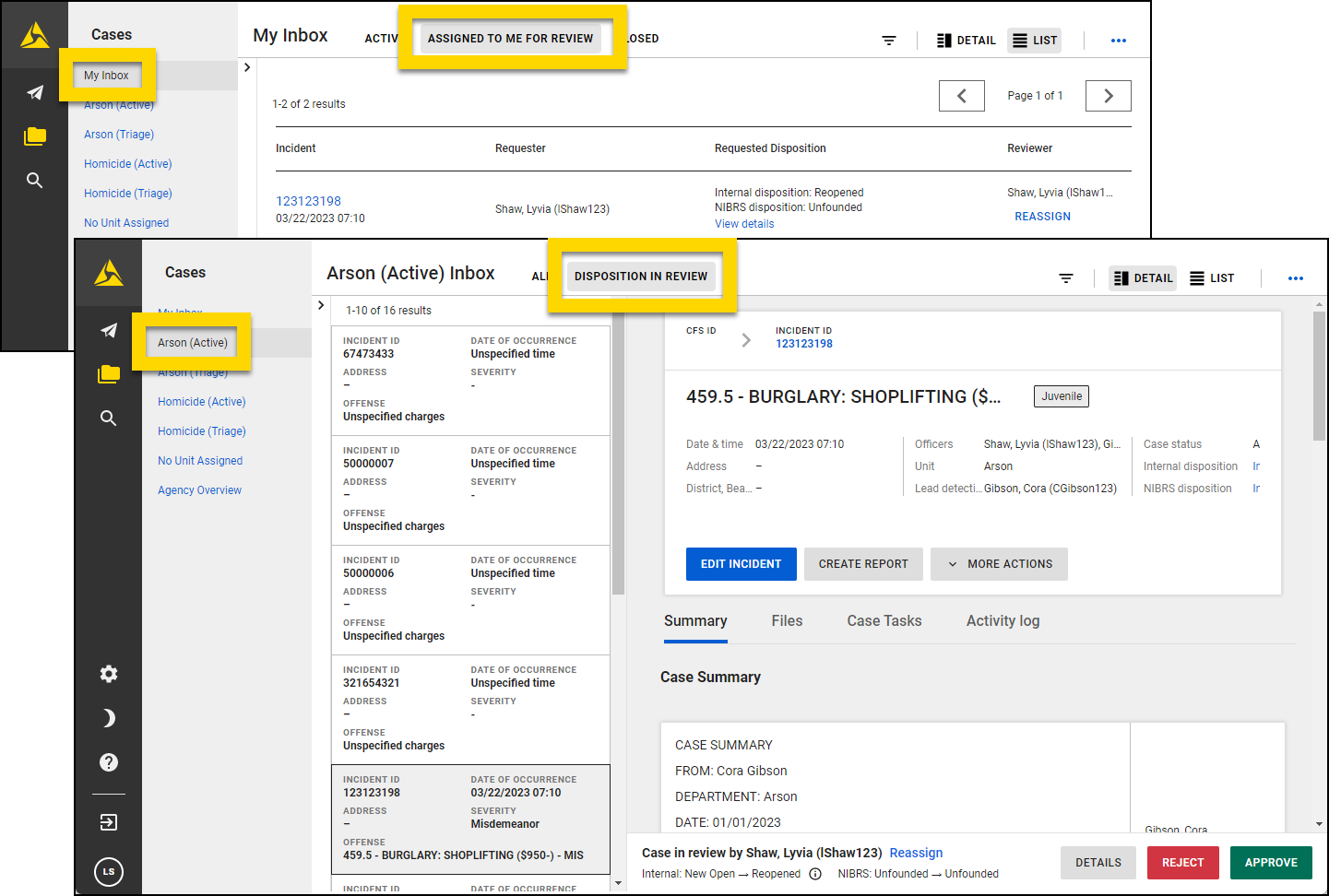Open the ellipsis more-options menu
Screen dimensions: 1329x896
1297,277
